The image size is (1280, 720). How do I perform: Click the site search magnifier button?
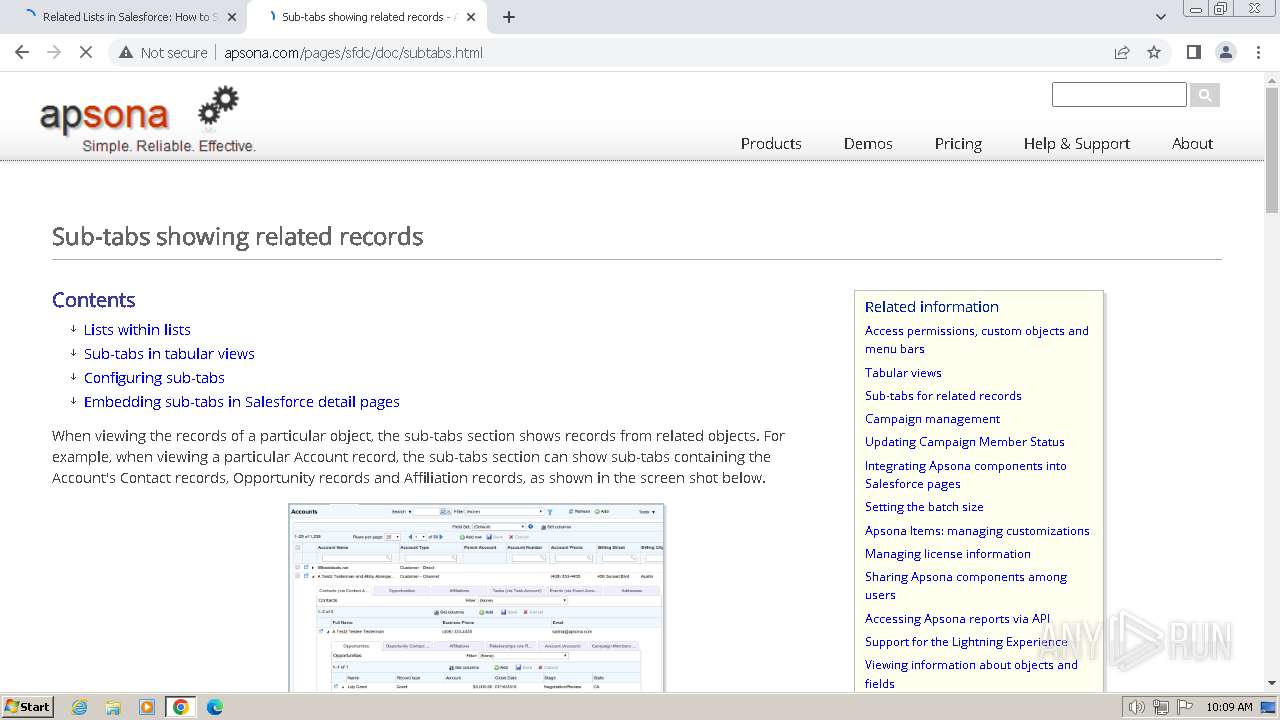click(1205, 95)
